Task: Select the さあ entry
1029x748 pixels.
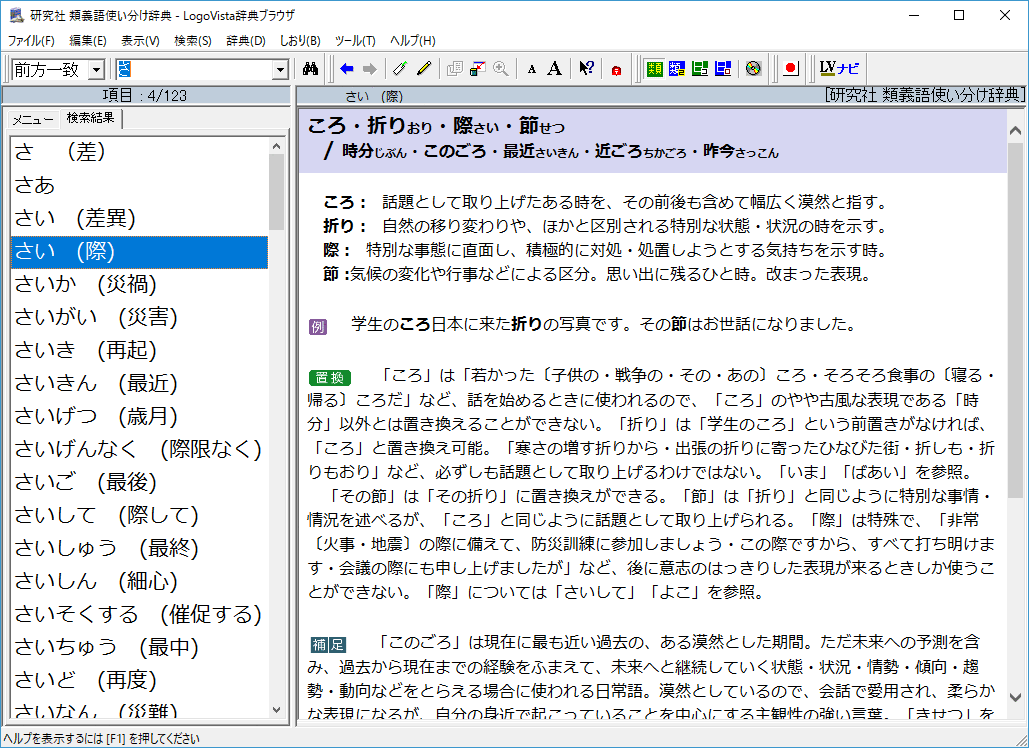Action: point(139,186)
